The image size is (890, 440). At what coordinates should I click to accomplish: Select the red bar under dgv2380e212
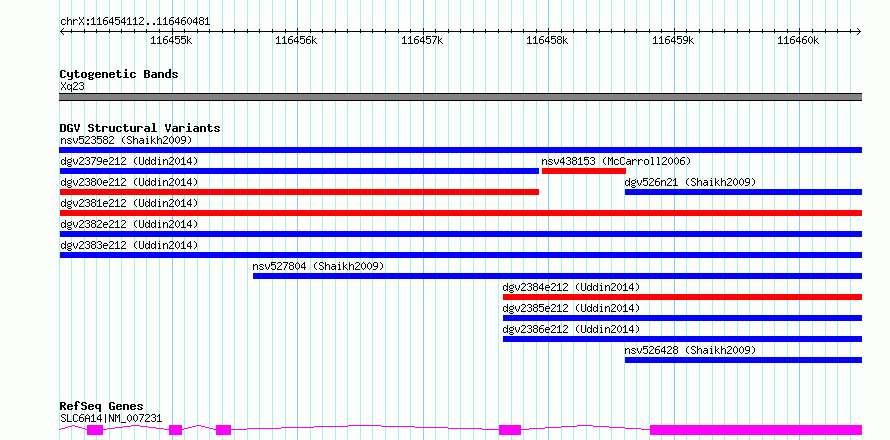(x=299, y=192)
